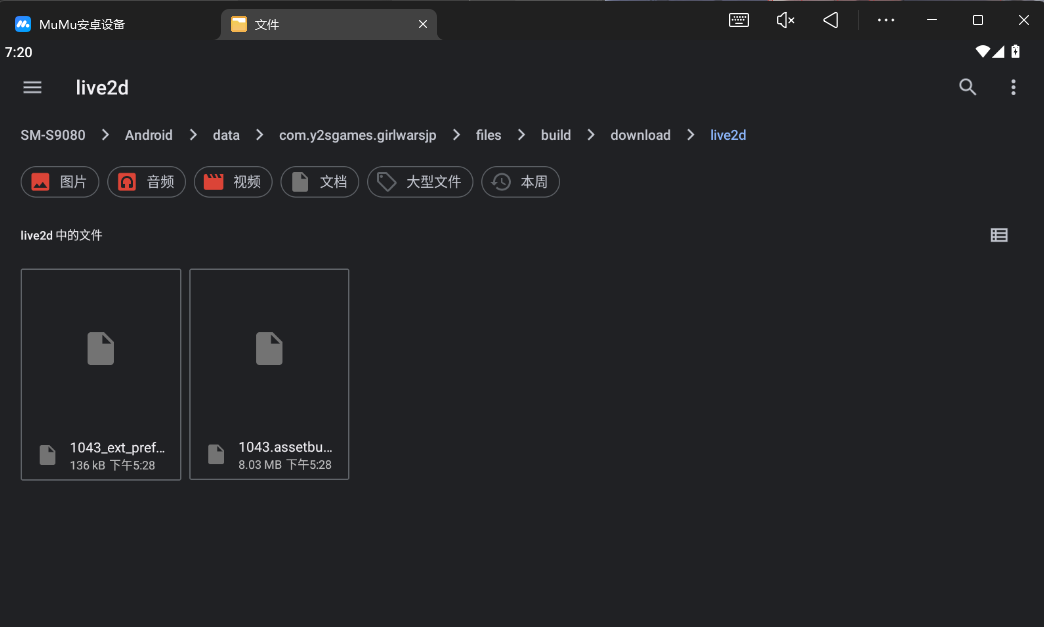Filter by 图片 images chip
This screenshot has width=1044, height=627.
(60, 182)
